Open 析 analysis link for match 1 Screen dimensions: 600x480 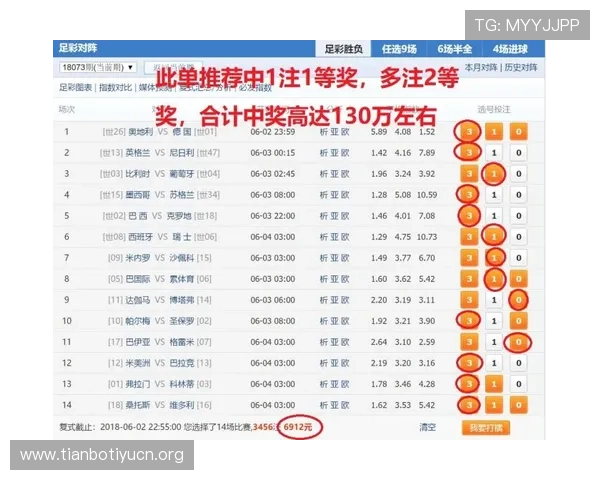(324, 132)
